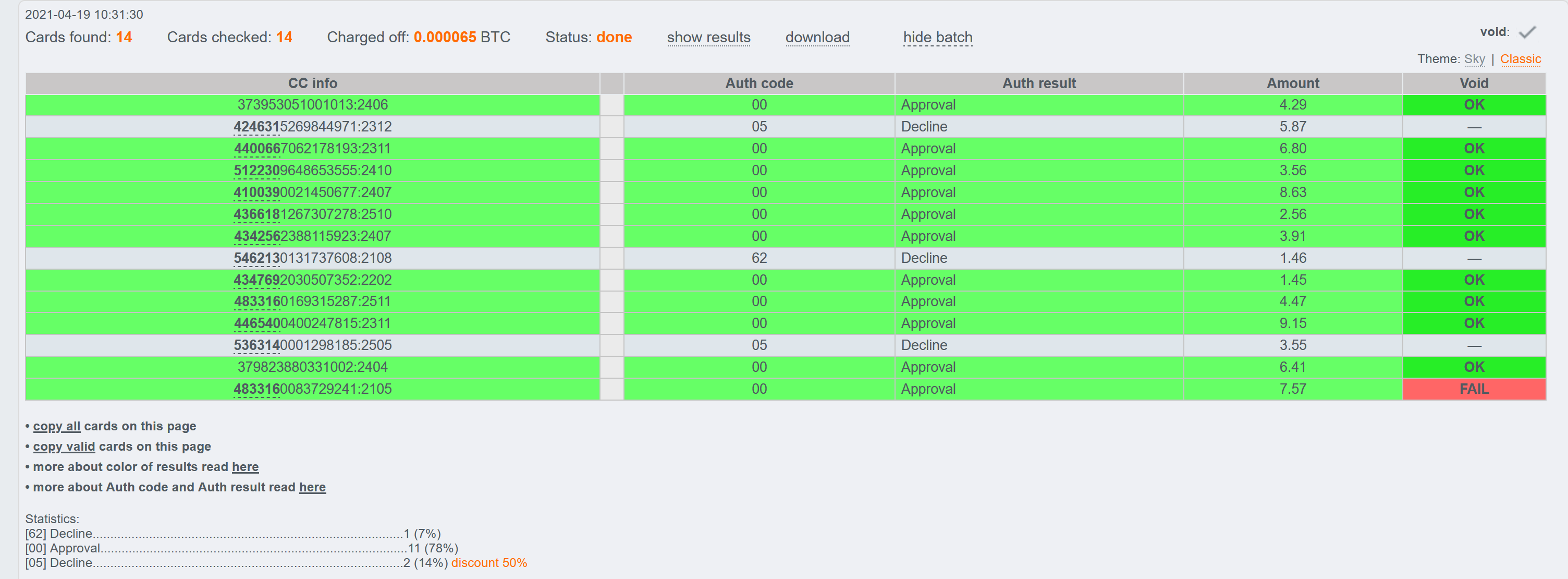Viewport: 1568px width, 579px height.
Task: Open the show results link
Action: pos(708,37)
